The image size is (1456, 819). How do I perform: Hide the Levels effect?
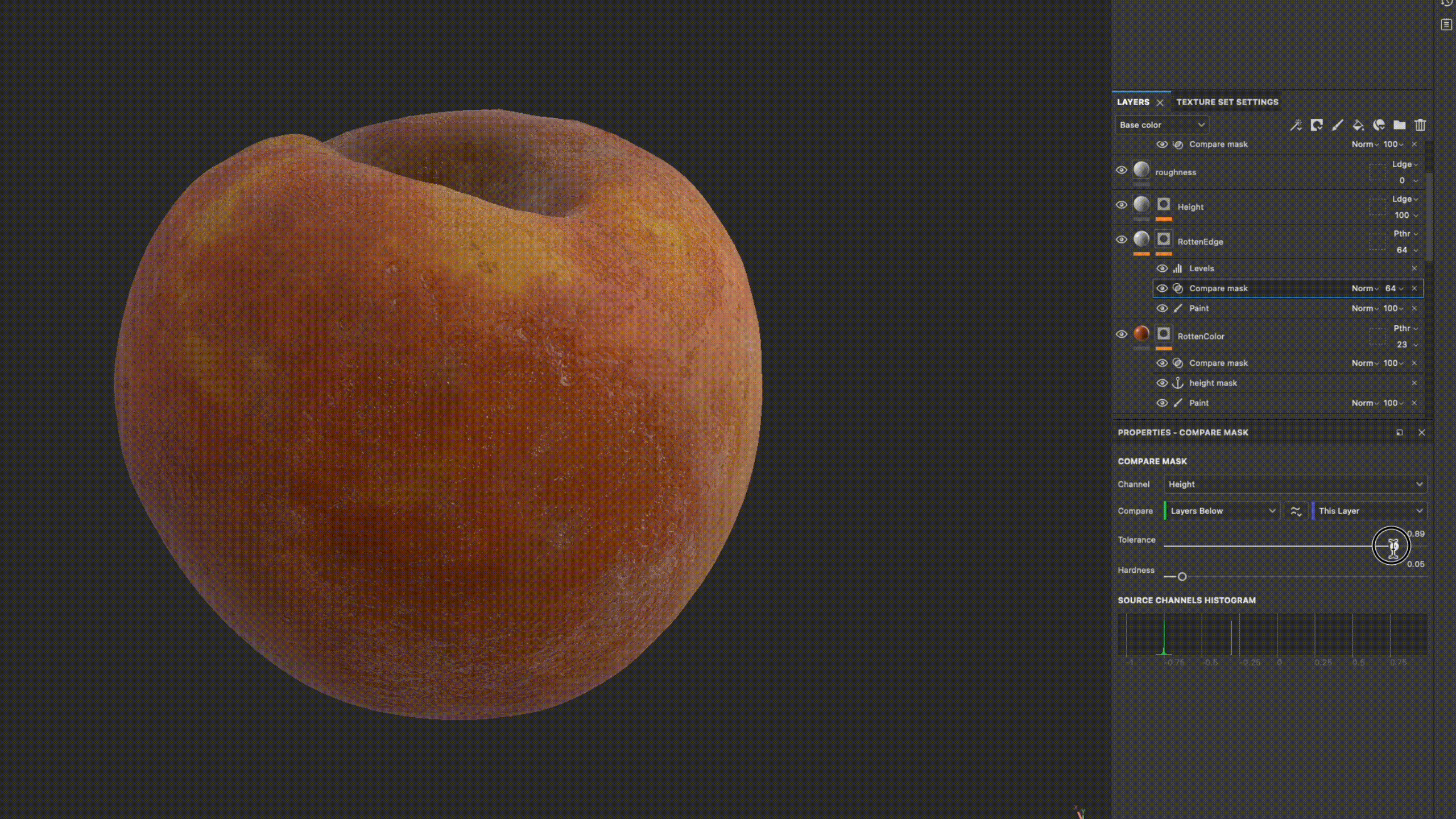pos(1162,268)
